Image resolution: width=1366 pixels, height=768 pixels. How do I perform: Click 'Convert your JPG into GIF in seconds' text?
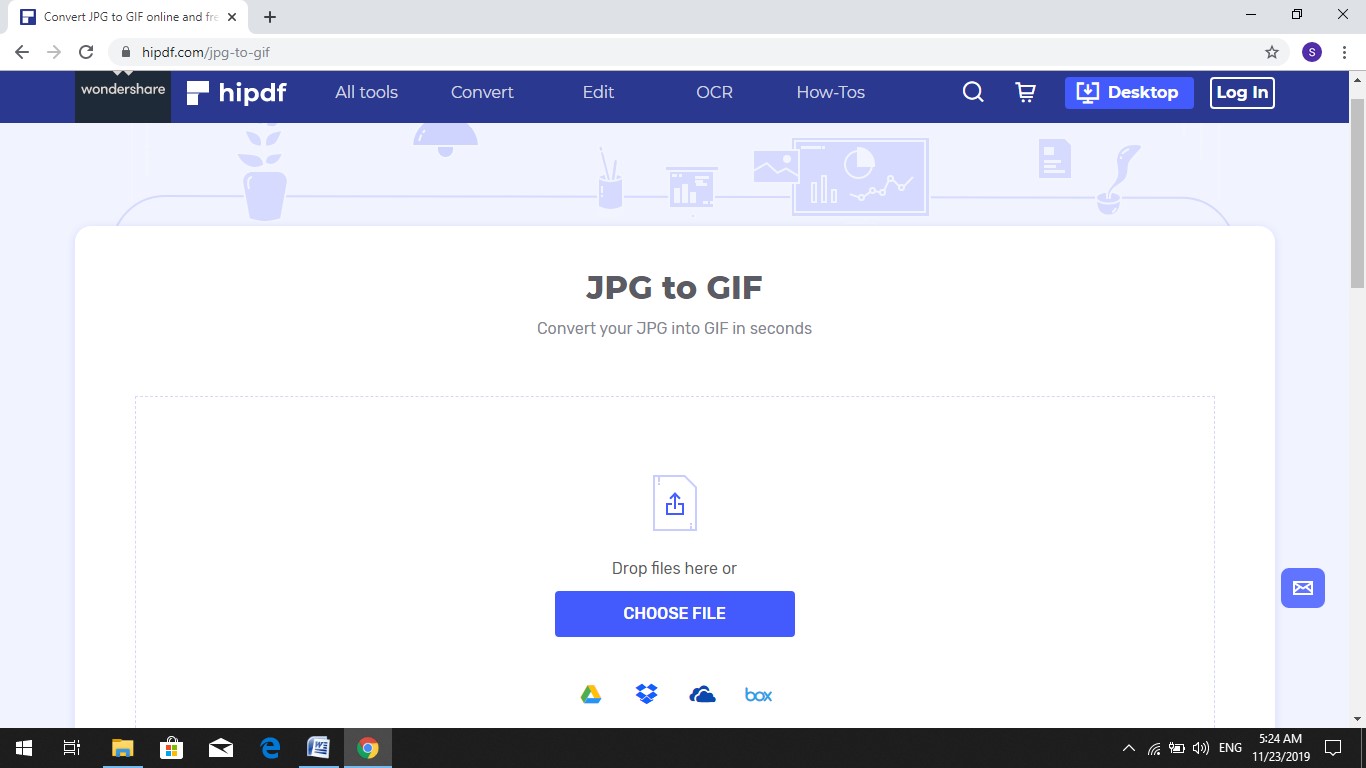click(x=674, y=328)
